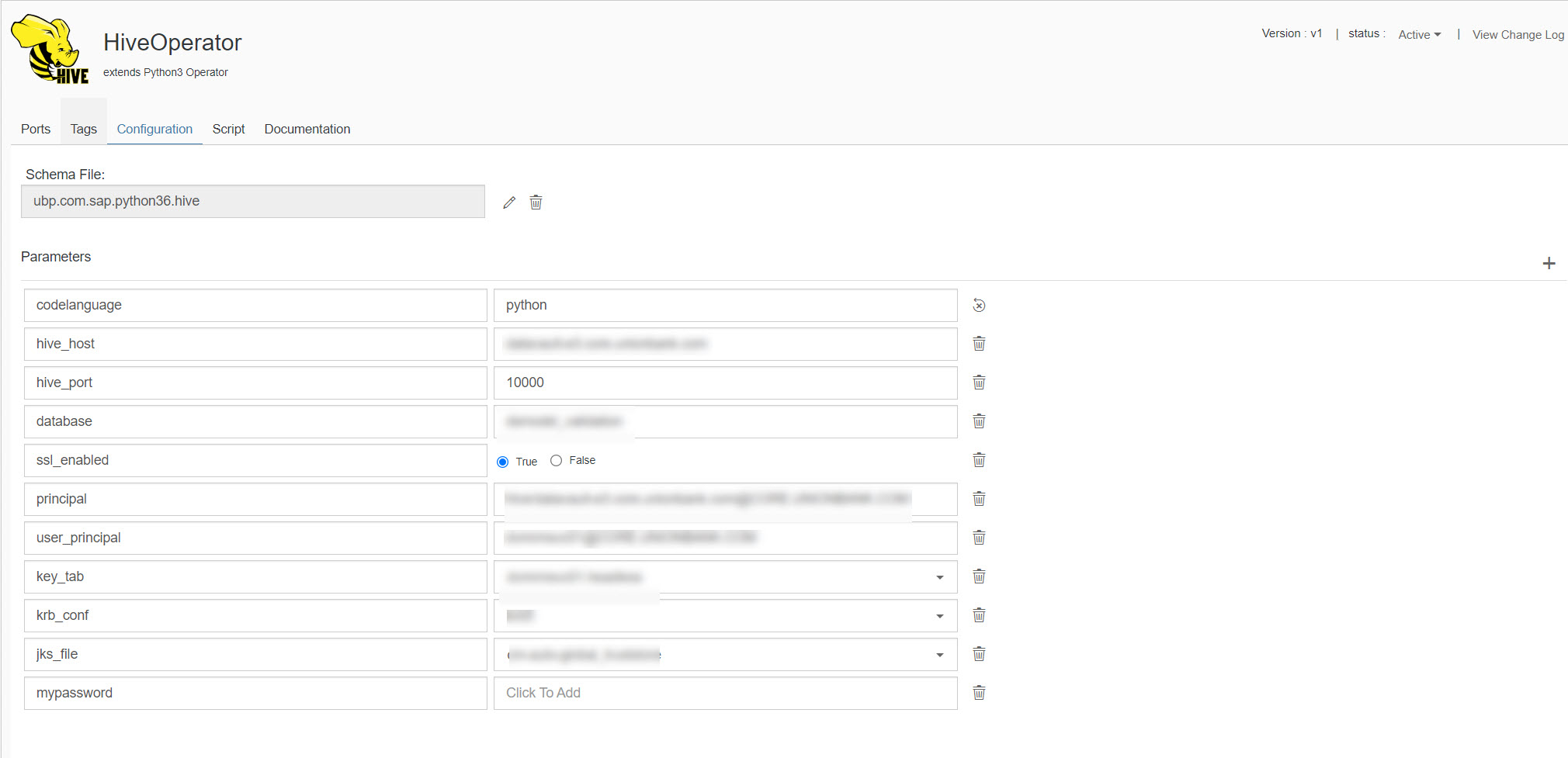This screenshot has width=1568, height=758.
Task: Click the principal value field
Action: [x=726, y=499]
